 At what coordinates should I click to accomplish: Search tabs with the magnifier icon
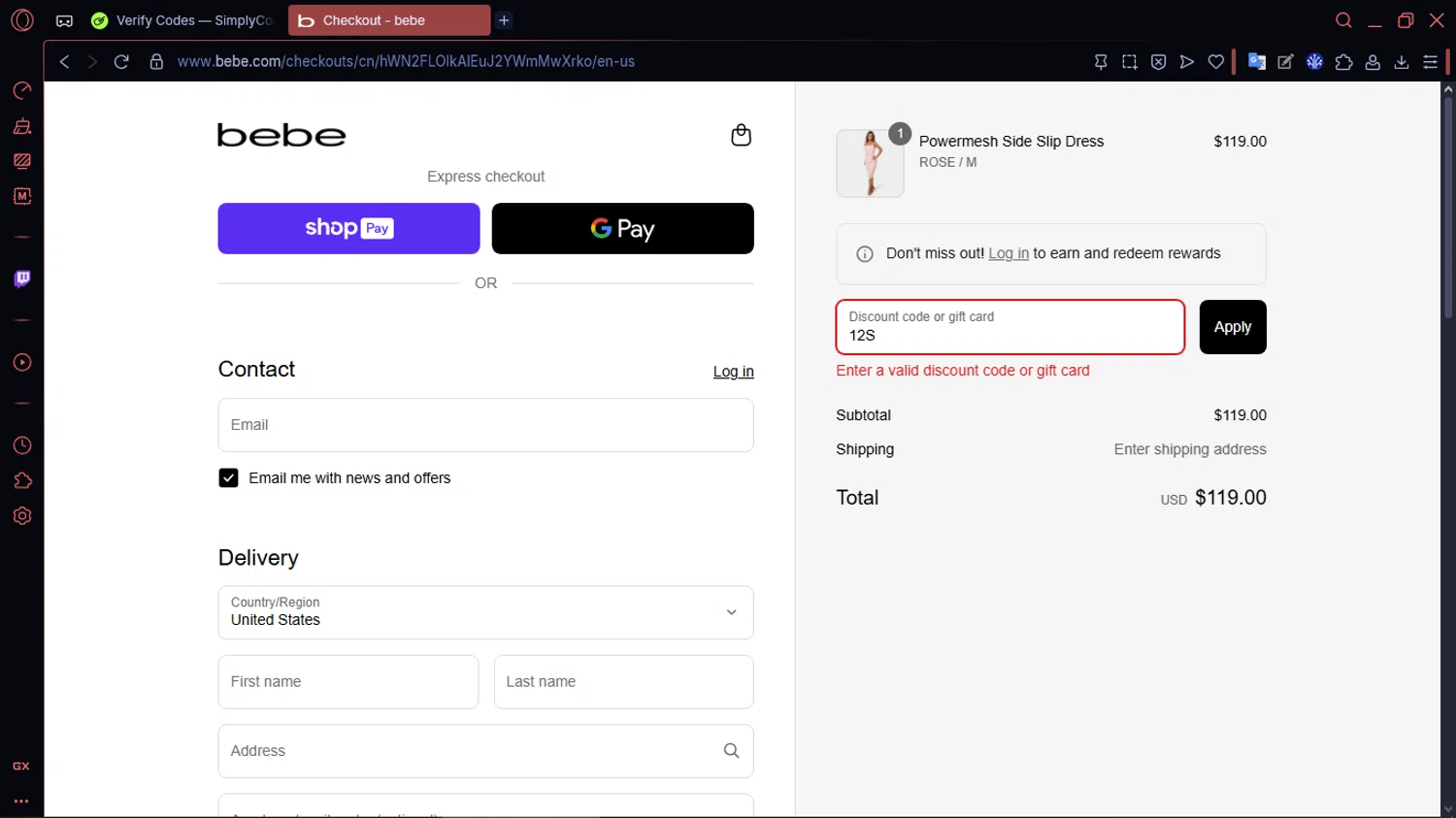coord(1344,20)
